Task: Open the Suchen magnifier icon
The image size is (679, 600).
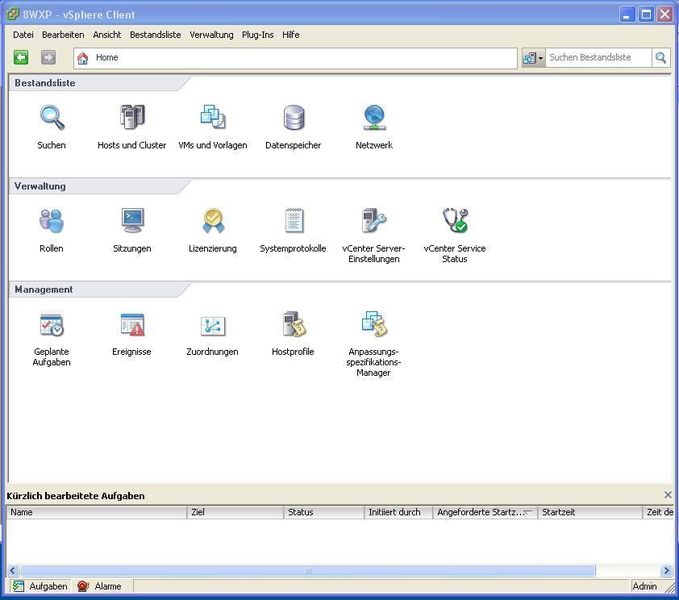Action: click(52, 118)
